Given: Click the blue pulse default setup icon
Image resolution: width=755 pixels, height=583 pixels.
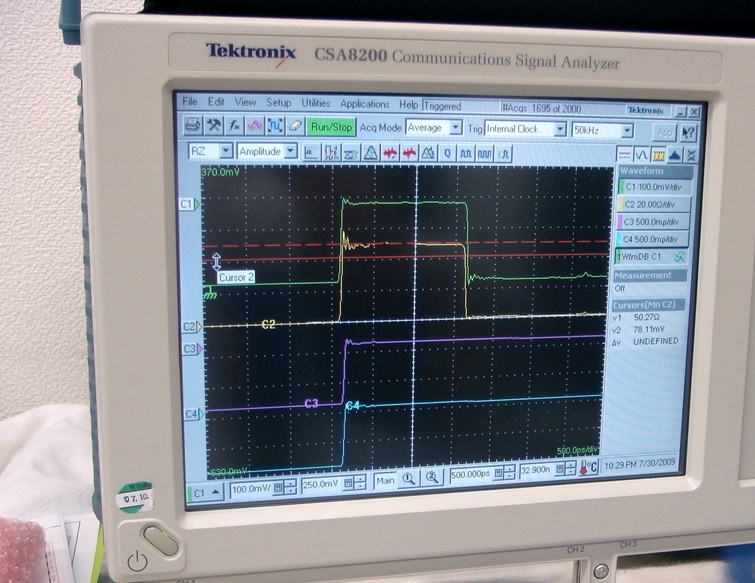Looking at the screenshot, I should [274, 127].
